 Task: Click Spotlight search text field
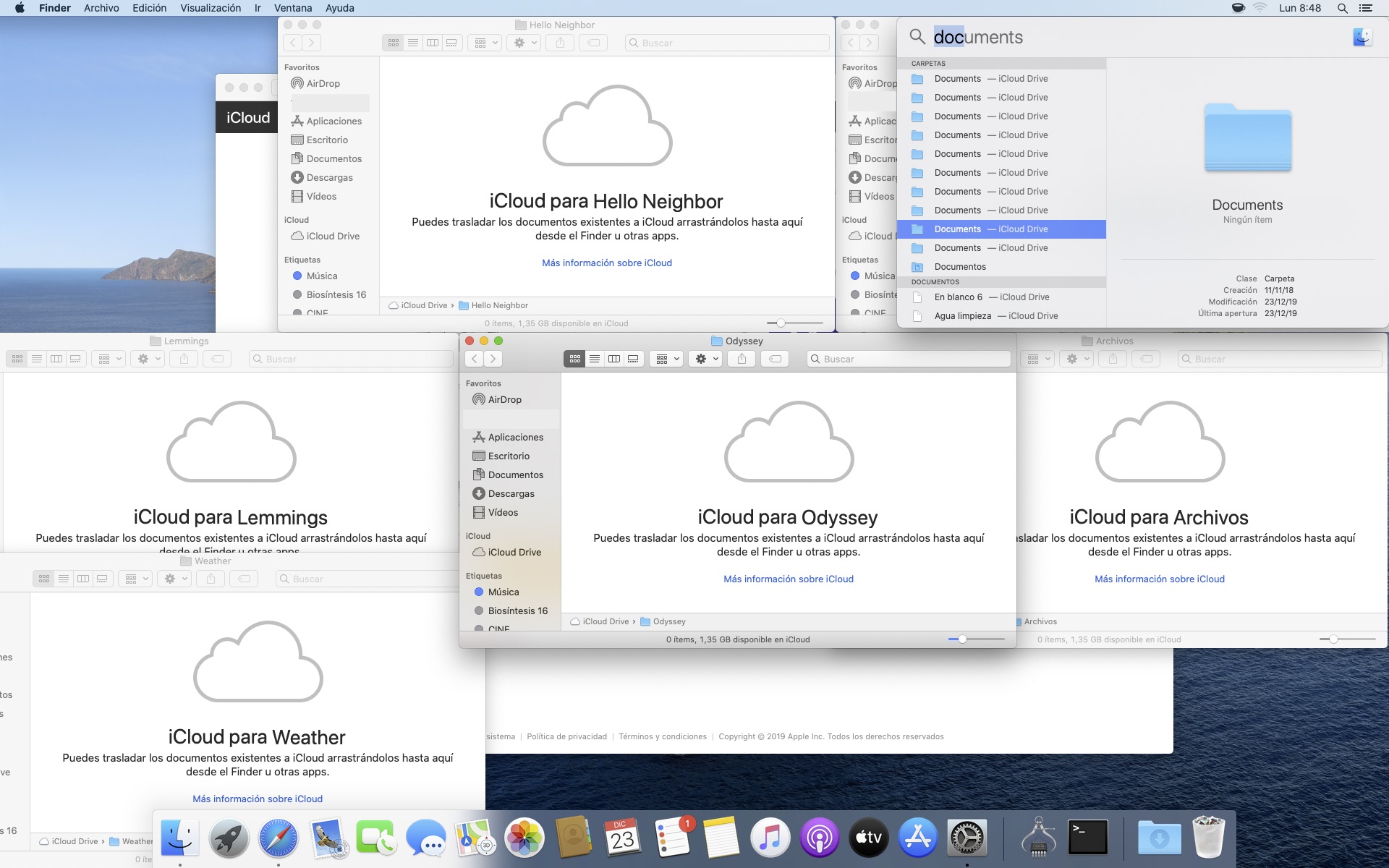click(x=1136, y=37)
